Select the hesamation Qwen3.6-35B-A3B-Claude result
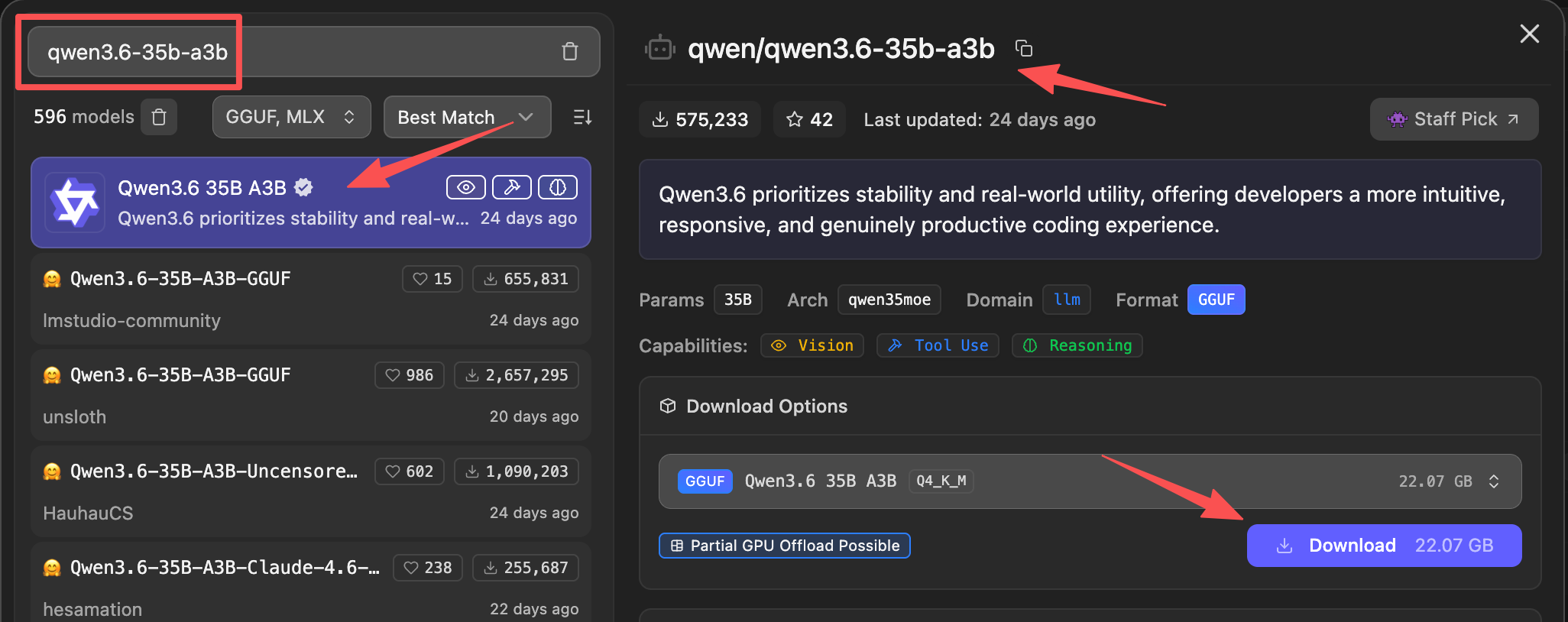Viewport: 1568px width, 622px height. pos(311,582)
